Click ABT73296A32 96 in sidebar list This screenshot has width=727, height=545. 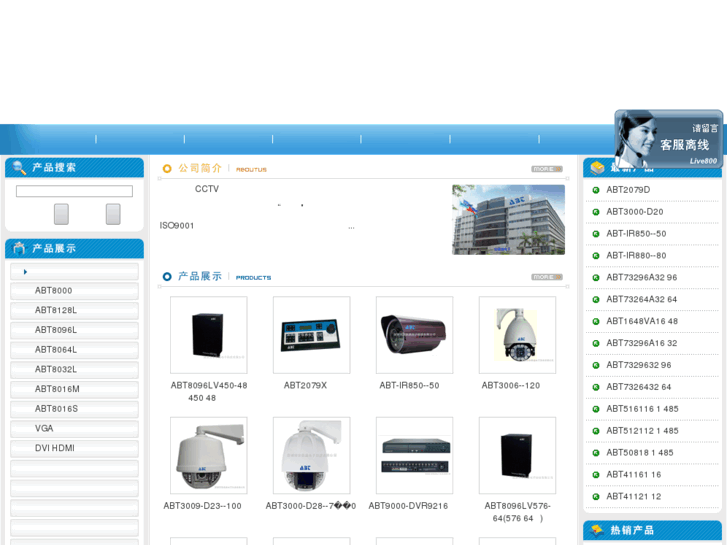pos(642,277)
